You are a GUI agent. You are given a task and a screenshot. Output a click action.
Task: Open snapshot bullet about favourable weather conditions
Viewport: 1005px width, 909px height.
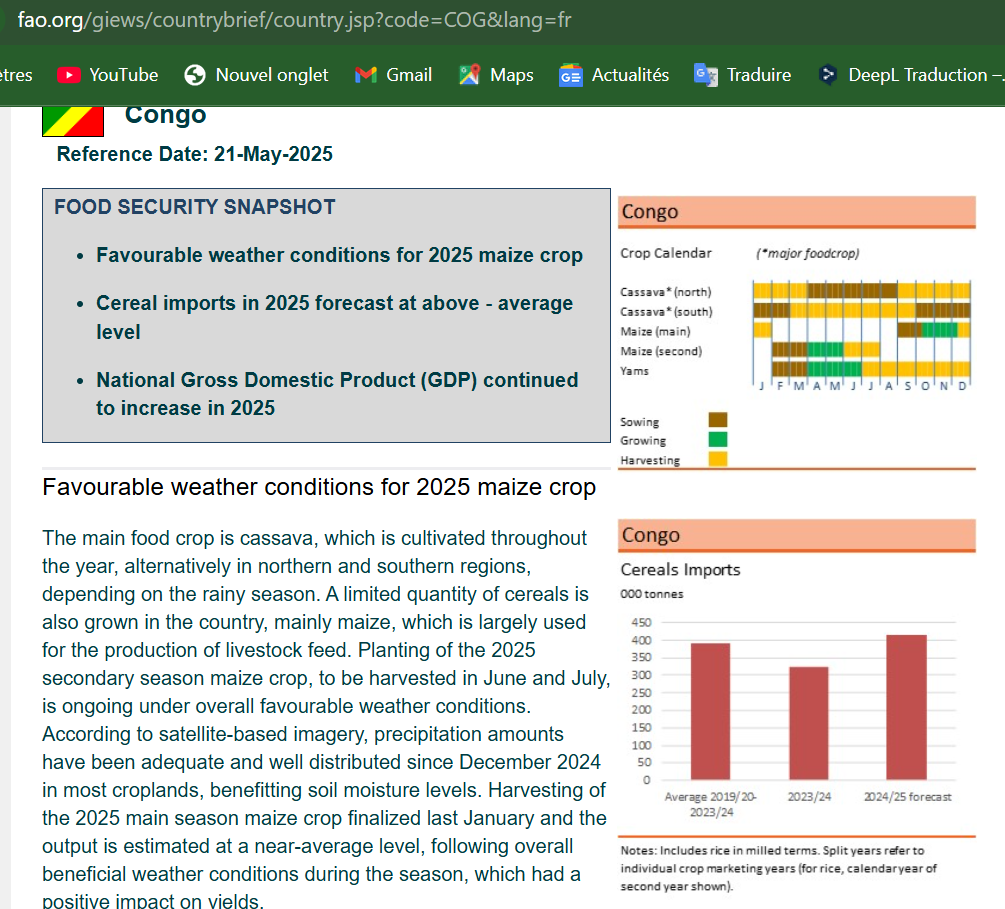(339, 255)
